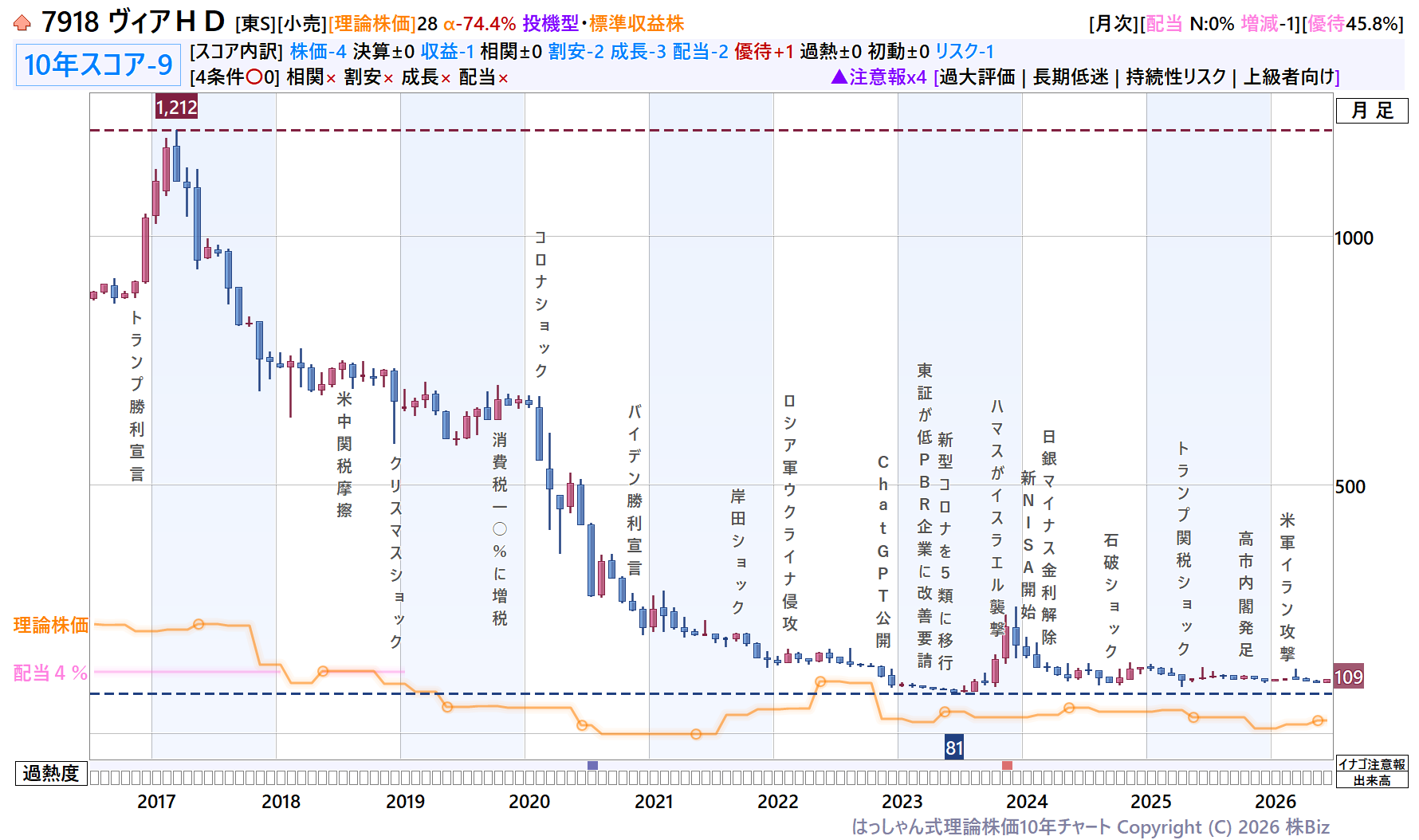Click the 米中関税摩擦 event annotation
The width and height of the screenshot is (1419, 840).
click(x=344, y=454)
